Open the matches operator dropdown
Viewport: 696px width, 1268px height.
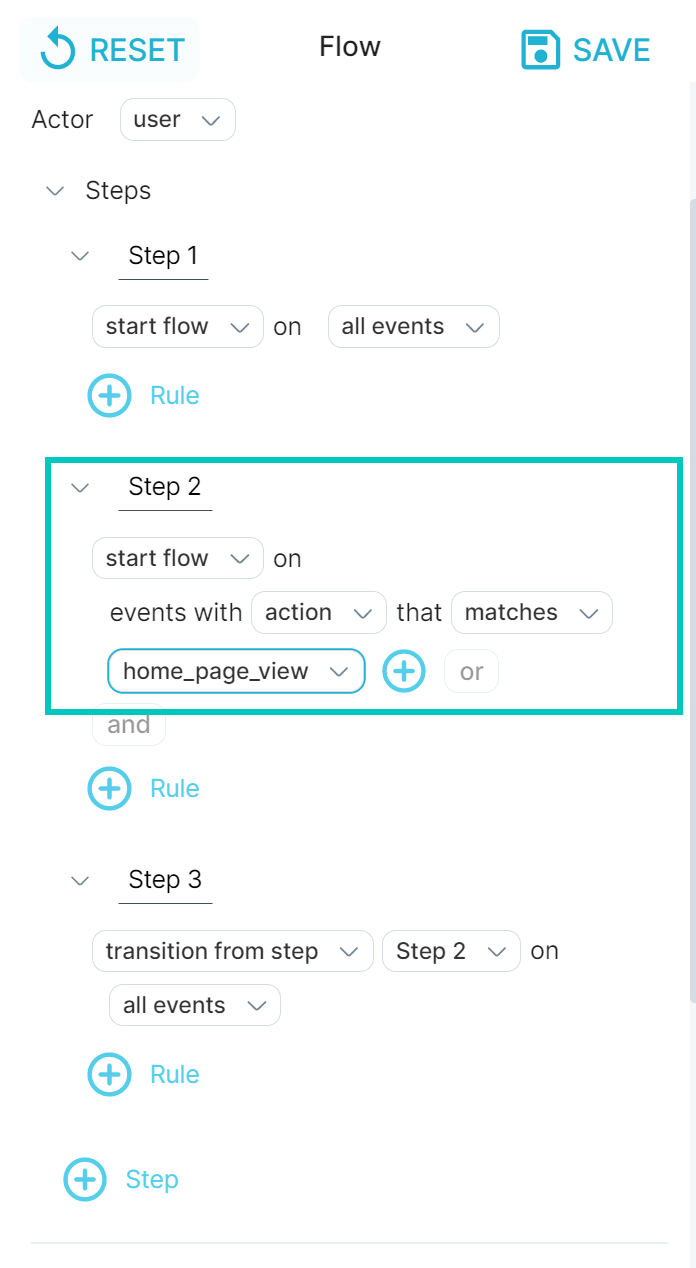(x=532, y=612)
